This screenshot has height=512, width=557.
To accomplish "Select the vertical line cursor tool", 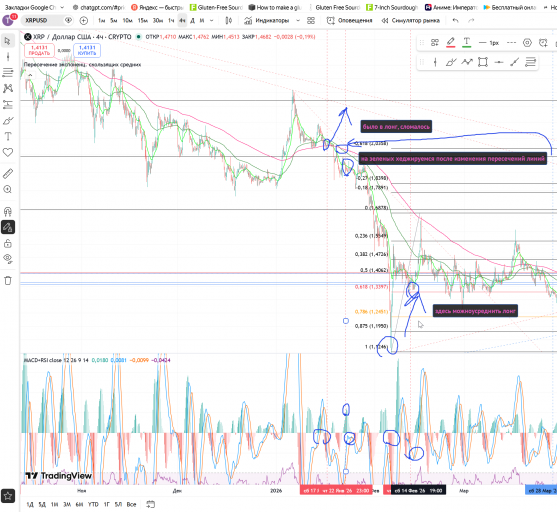I will coord(7,57).
